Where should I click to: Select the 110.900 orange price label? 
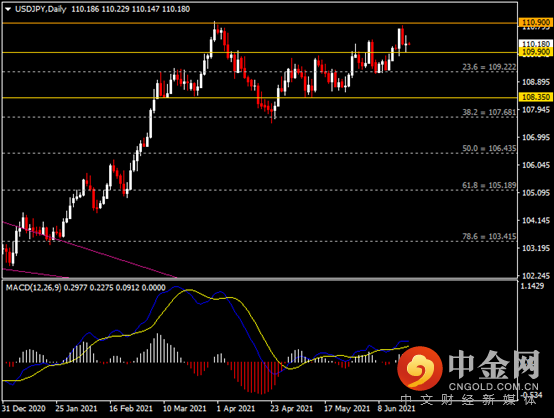[536, 23]
